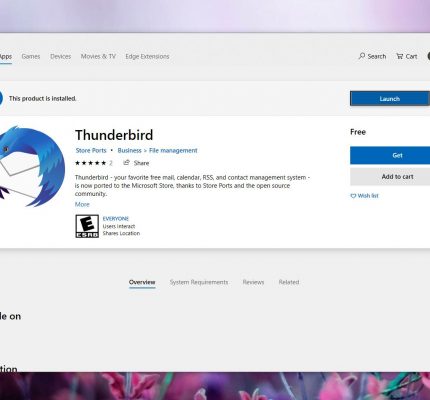Open the Movies & TV tab
The height and width of the screenshot is (400, 430).
click(x=98, y=56)
